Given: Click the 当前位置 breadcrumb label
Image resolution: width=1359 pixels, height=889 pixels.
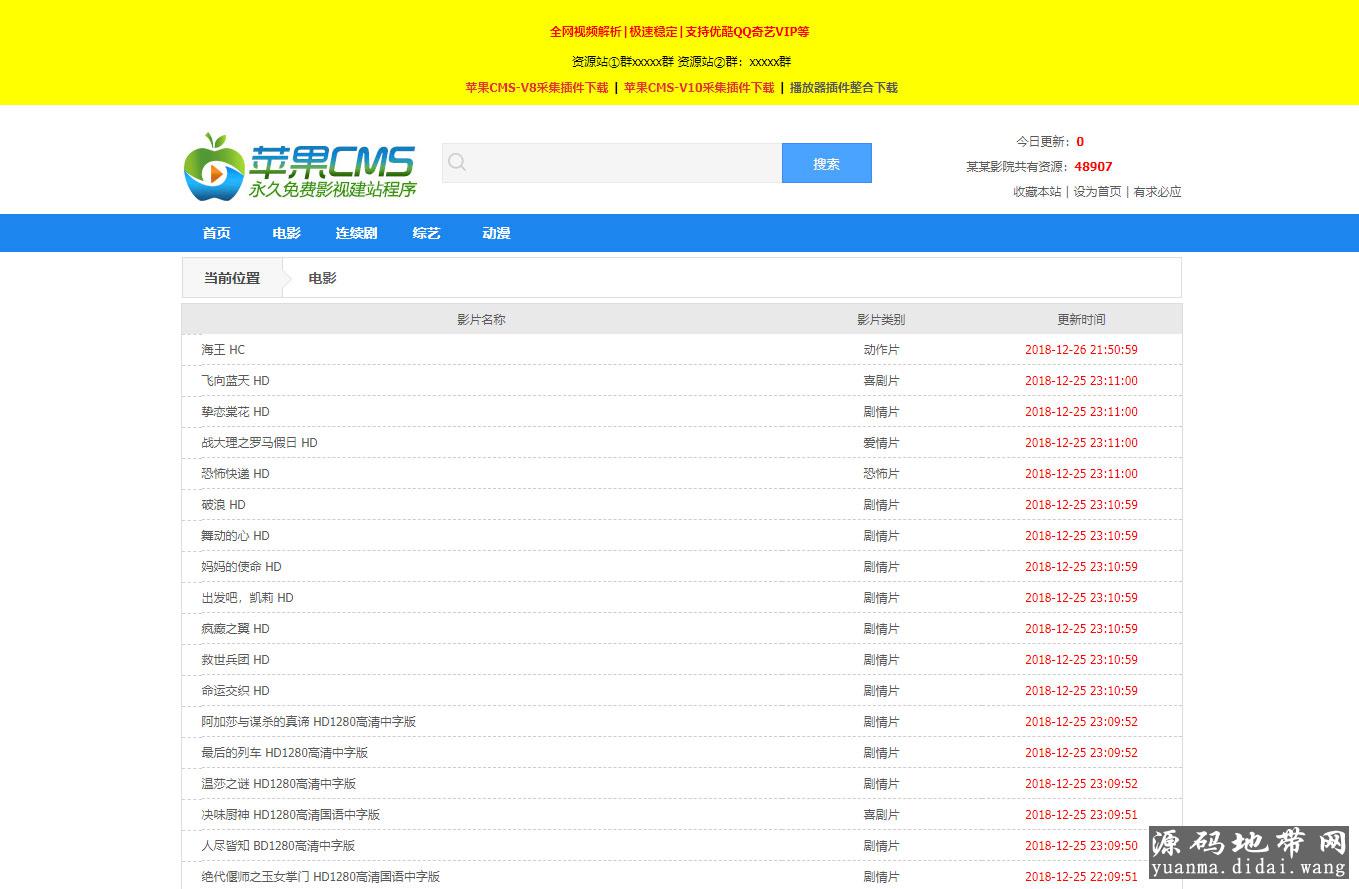Looking at the screenshot, I should click(232, 278).
